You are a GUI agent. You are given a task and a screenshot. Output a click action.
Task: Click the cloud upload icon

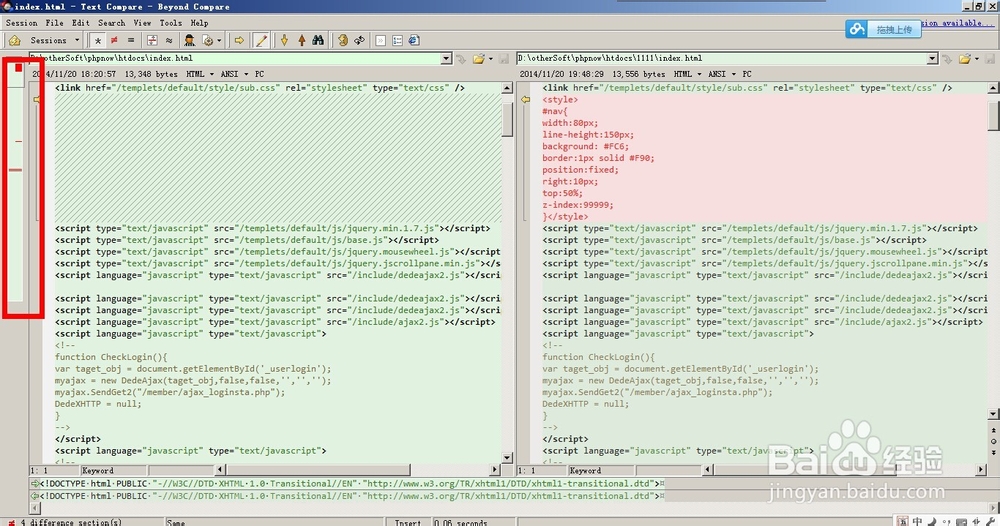tap(857, 29)
